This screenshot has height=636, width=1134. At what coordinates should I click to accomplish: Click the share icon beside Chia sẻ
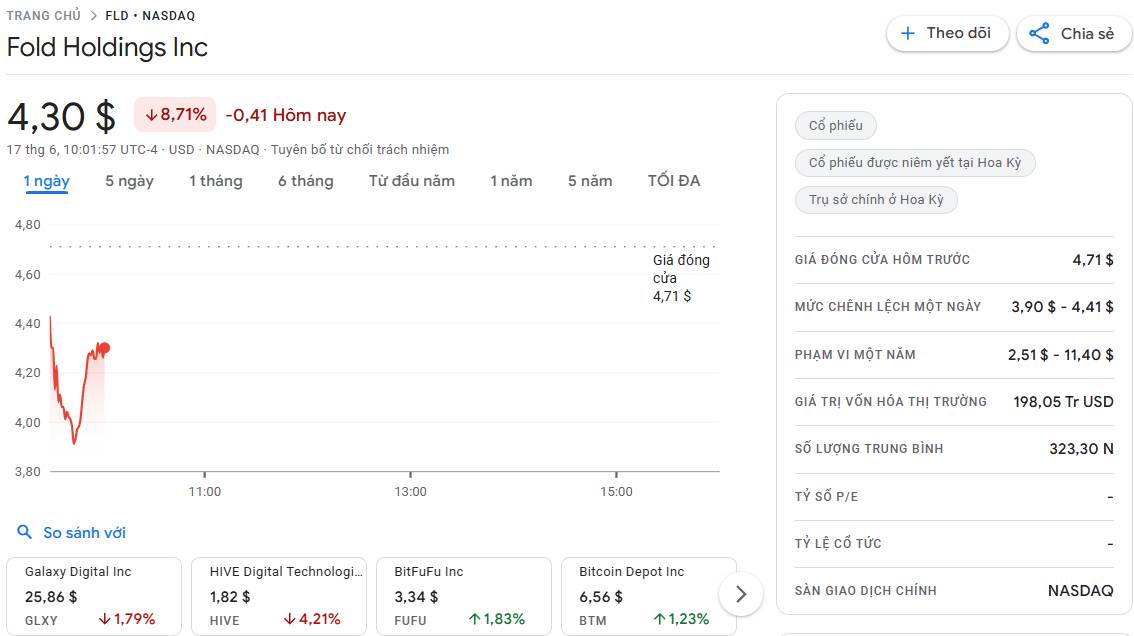coord(1039,33)
